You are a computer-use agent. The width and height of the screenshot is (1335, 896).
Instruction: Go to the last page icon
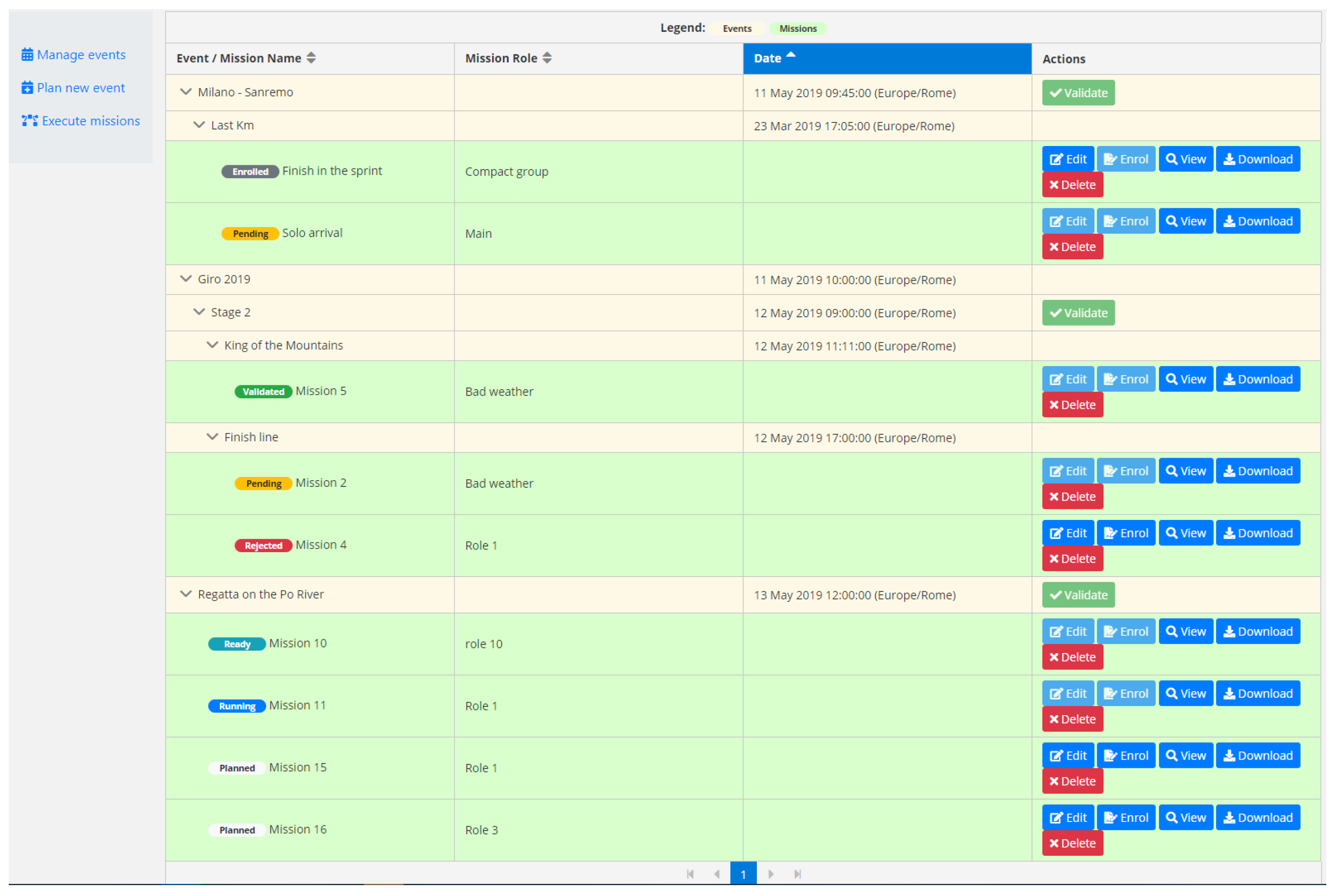pyautogui.click(x=797, y=874)
